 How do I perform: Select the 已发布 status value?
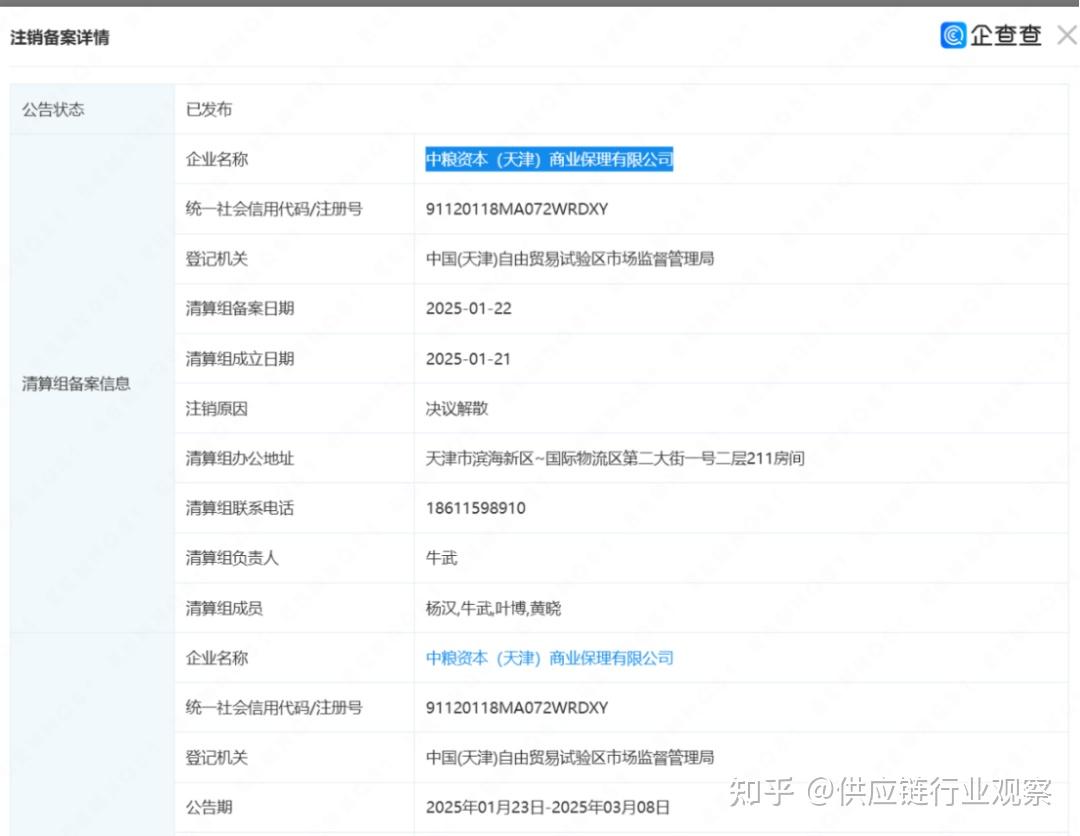coord(209,109)
